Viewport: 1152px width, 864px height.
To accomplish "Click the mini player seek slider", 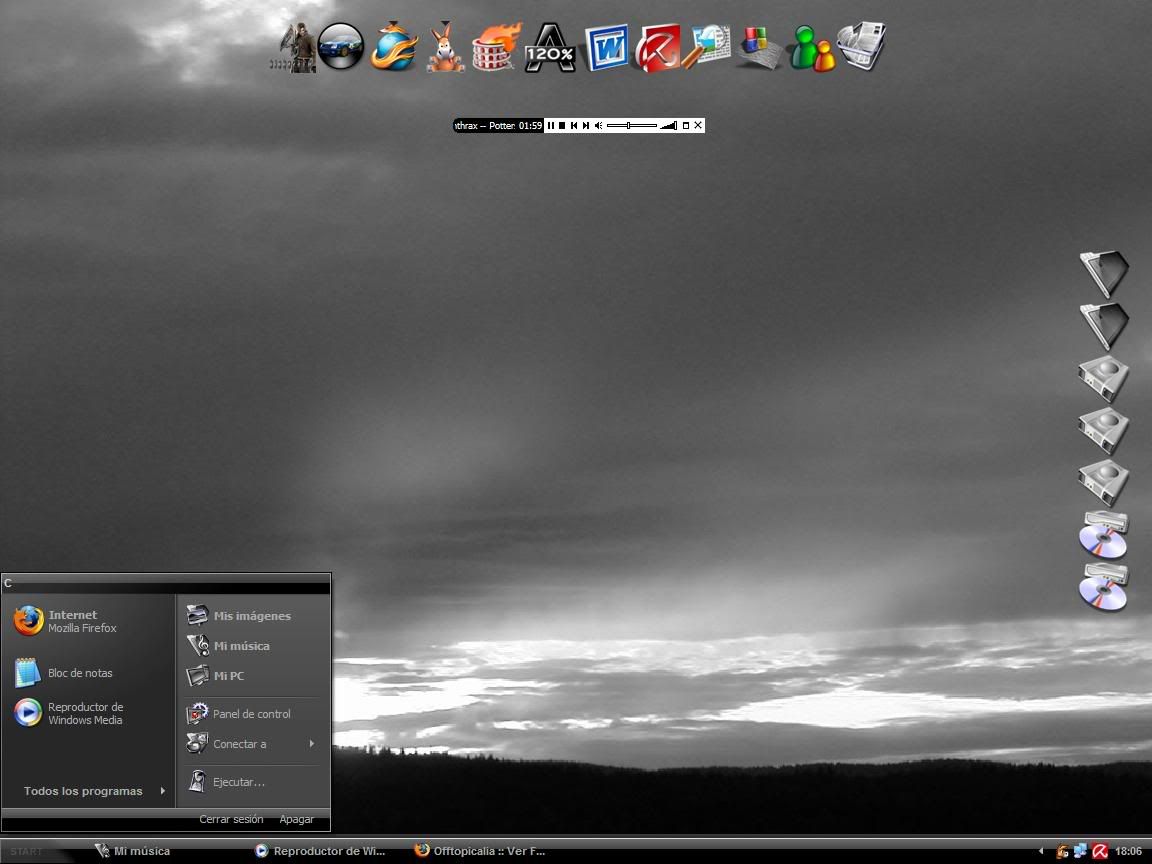I will click(632, 126).
